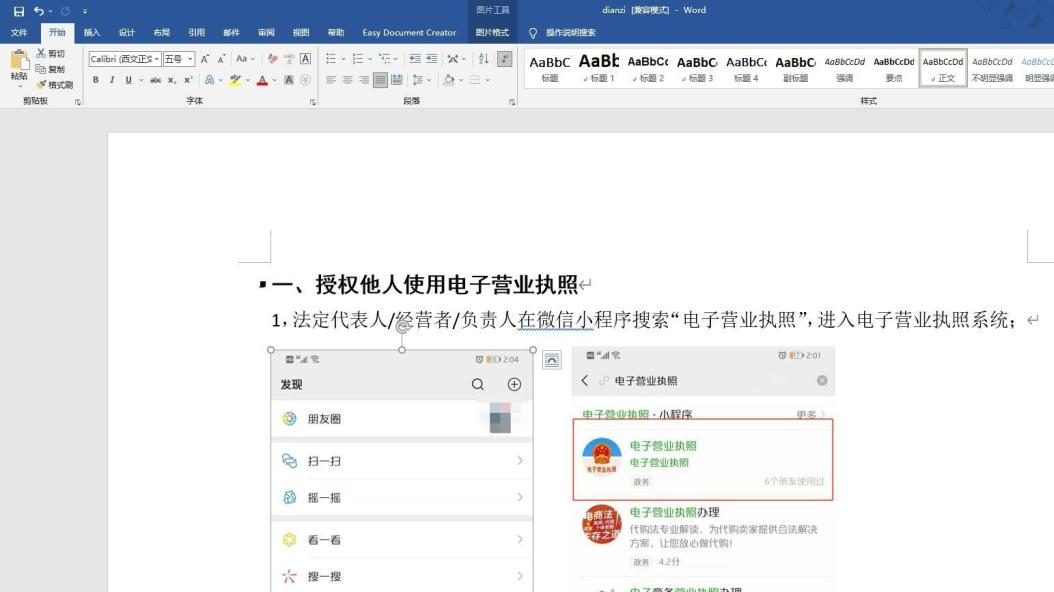Sort the selected text A to Z
The height and width of the screenshot is (592, 1054).
[x=483, y=59]
